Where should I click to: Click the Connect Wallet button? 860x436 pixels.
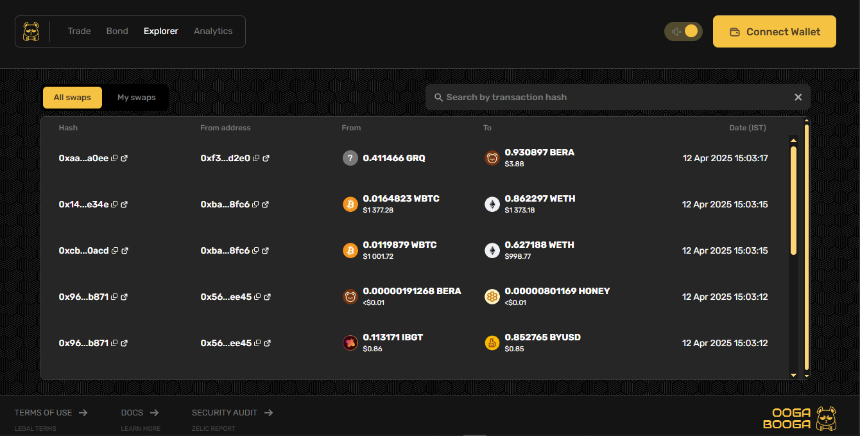point(774,32)
